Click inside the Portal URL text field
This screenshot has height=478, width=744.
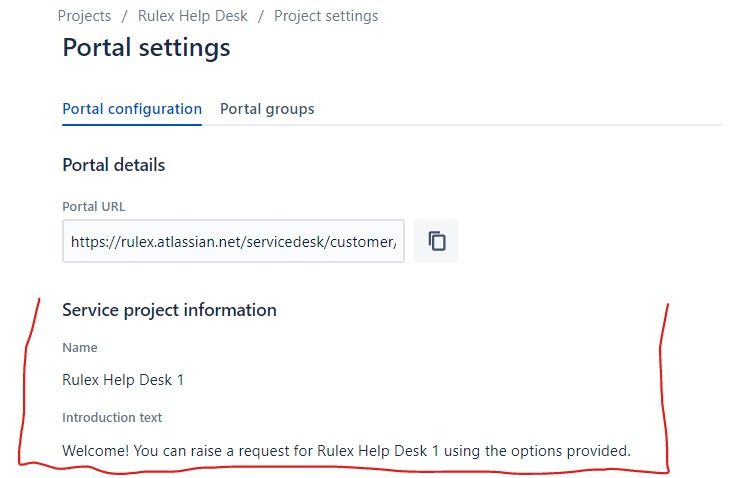tap(233, 241)
